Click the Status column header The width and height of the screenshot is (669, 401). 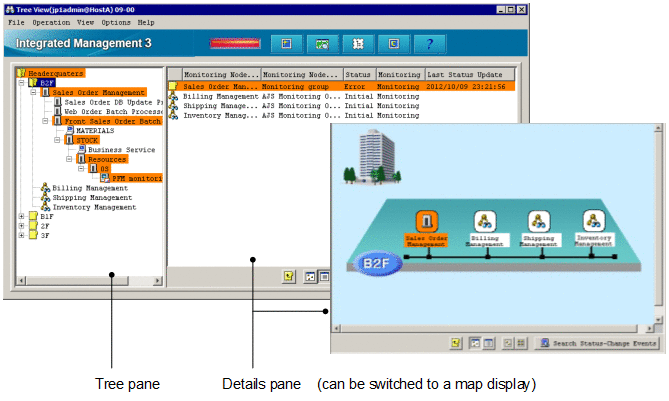[358, 75]
